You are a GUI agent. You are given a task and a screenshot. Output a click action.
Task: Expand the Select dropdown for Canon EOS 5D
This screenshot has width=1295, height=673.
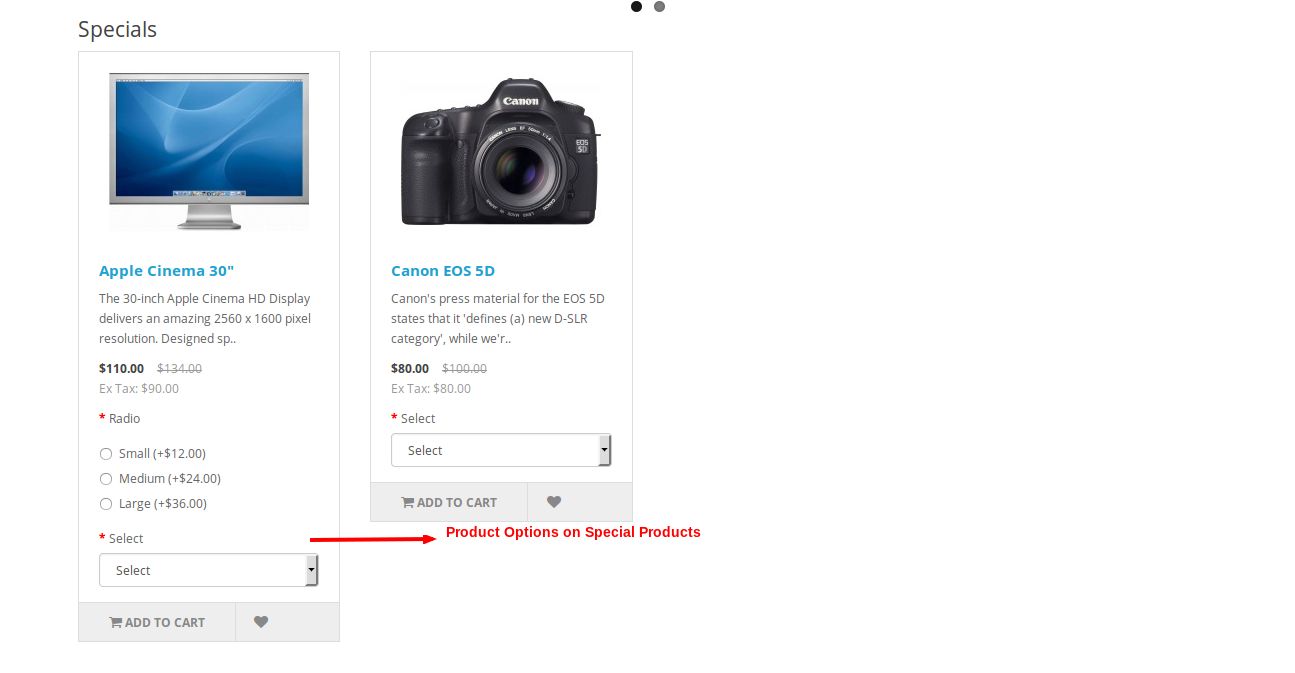[x=500, y=450]
